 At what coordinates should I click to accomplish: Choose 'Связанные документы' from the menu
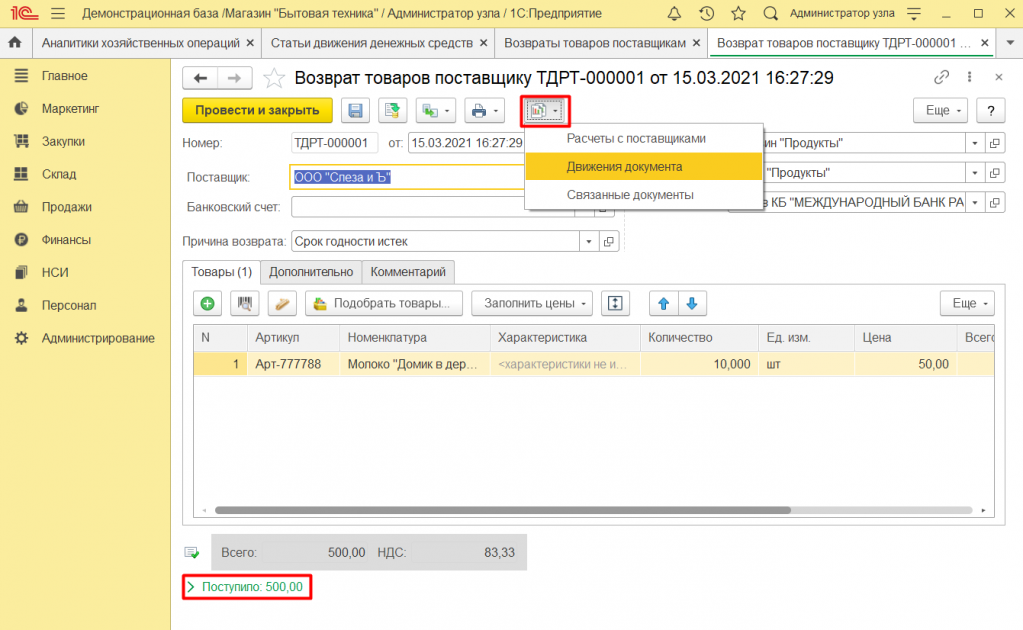tap(630, 195)
